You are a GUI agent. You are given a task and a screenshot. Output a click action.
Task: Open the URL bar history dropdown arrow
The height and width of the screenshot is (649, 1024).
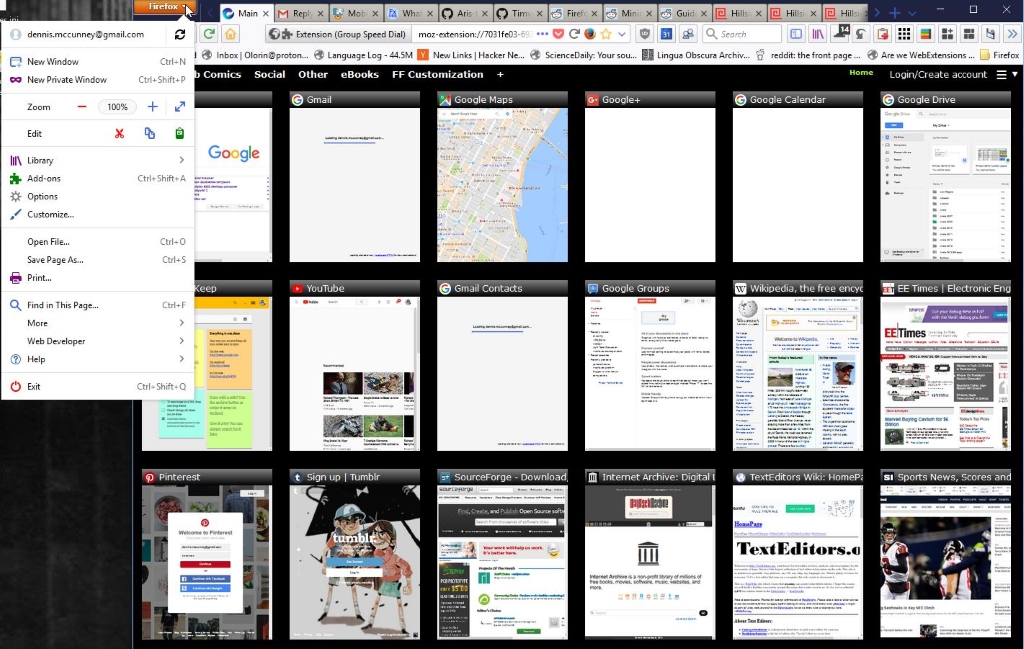[x=622, y=34]
